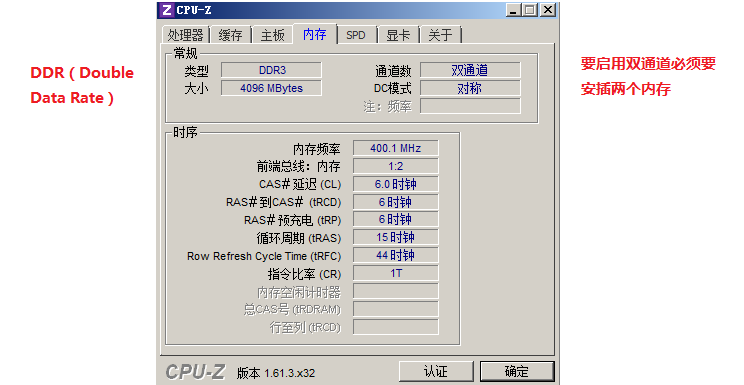Click the tRFC 44 时钟 value
Screen dimensions: 744x385
point(395,255)
